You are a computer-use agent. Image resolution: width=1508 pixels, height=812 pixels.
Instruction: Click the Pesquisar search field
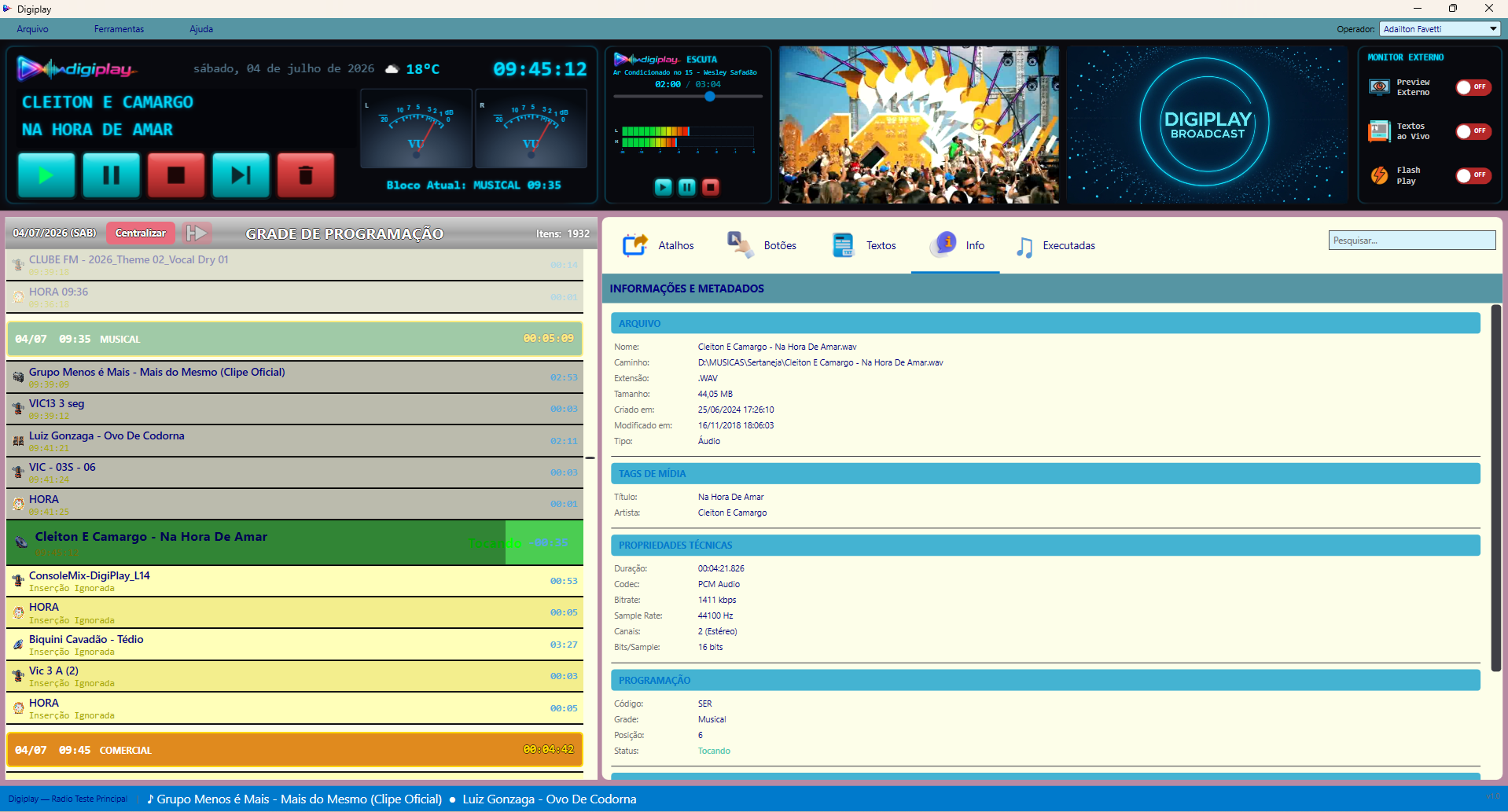(1412, 241)
